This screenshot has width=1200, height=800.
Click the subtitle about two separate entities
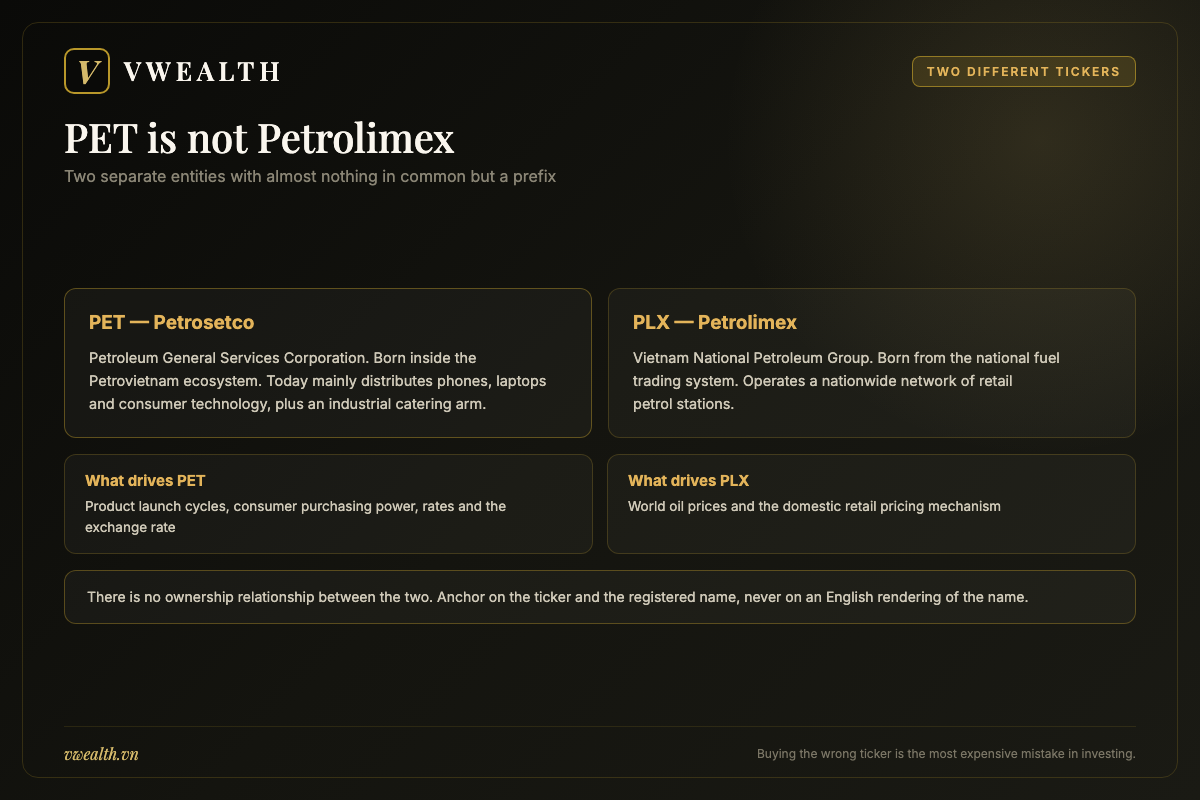tap(310, 176)
